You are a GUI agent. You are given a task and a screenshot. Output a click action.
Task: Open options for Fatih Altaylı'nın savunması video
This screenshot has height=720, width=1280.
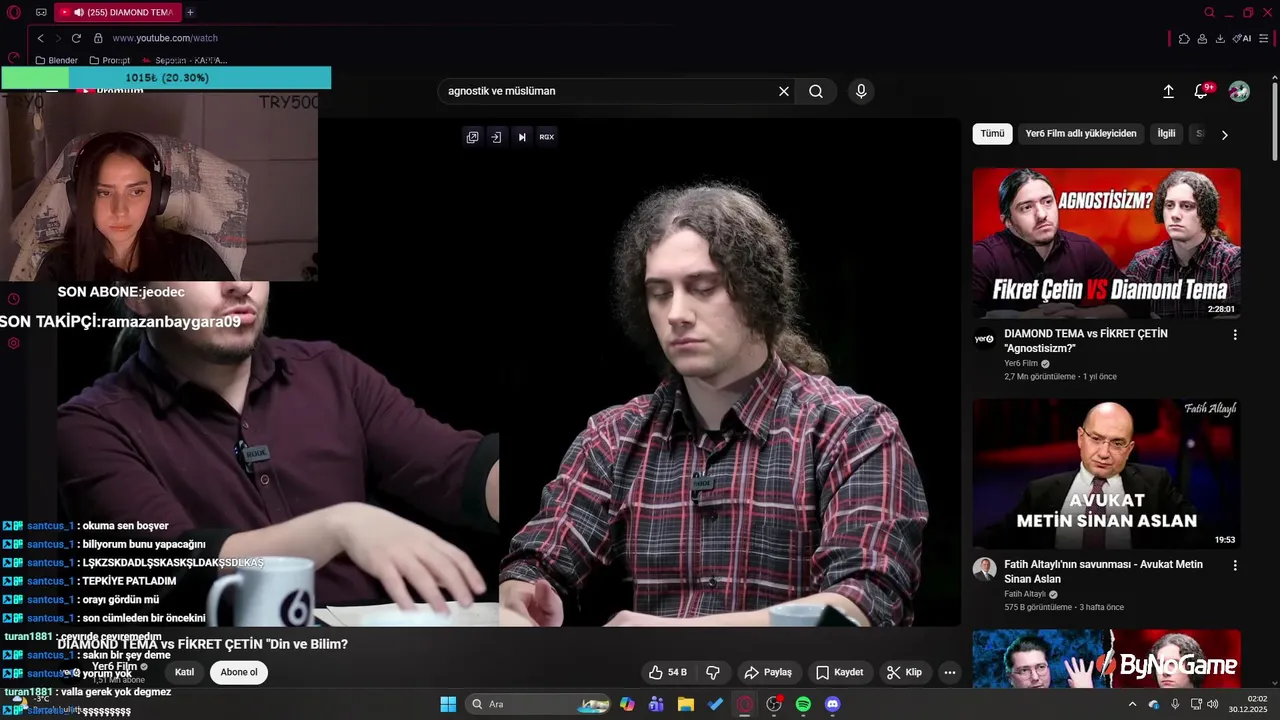1235,566
